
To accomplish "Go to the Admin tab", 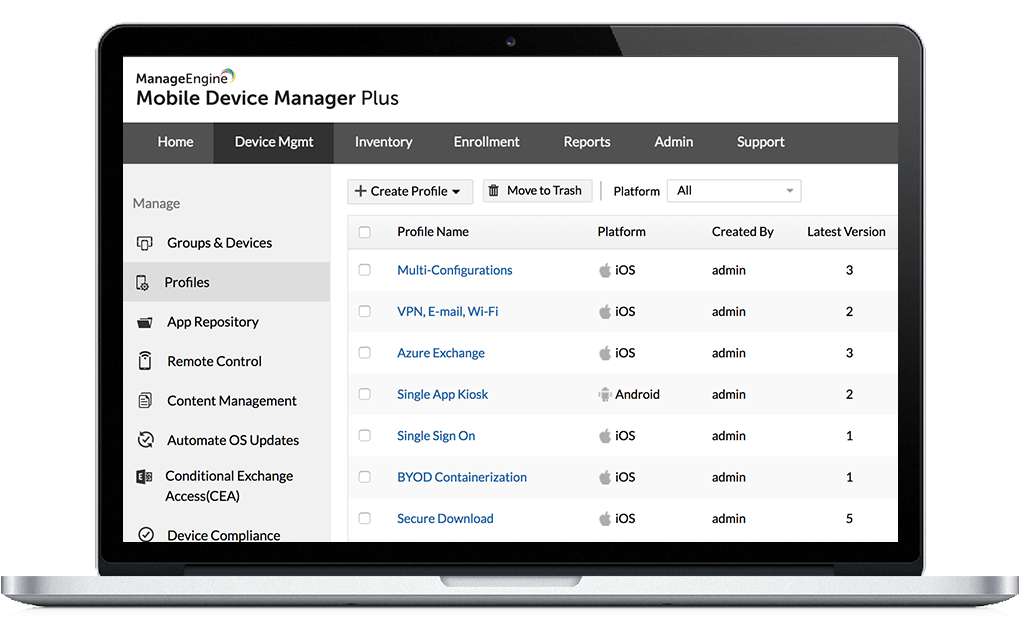I will [674, 142].
